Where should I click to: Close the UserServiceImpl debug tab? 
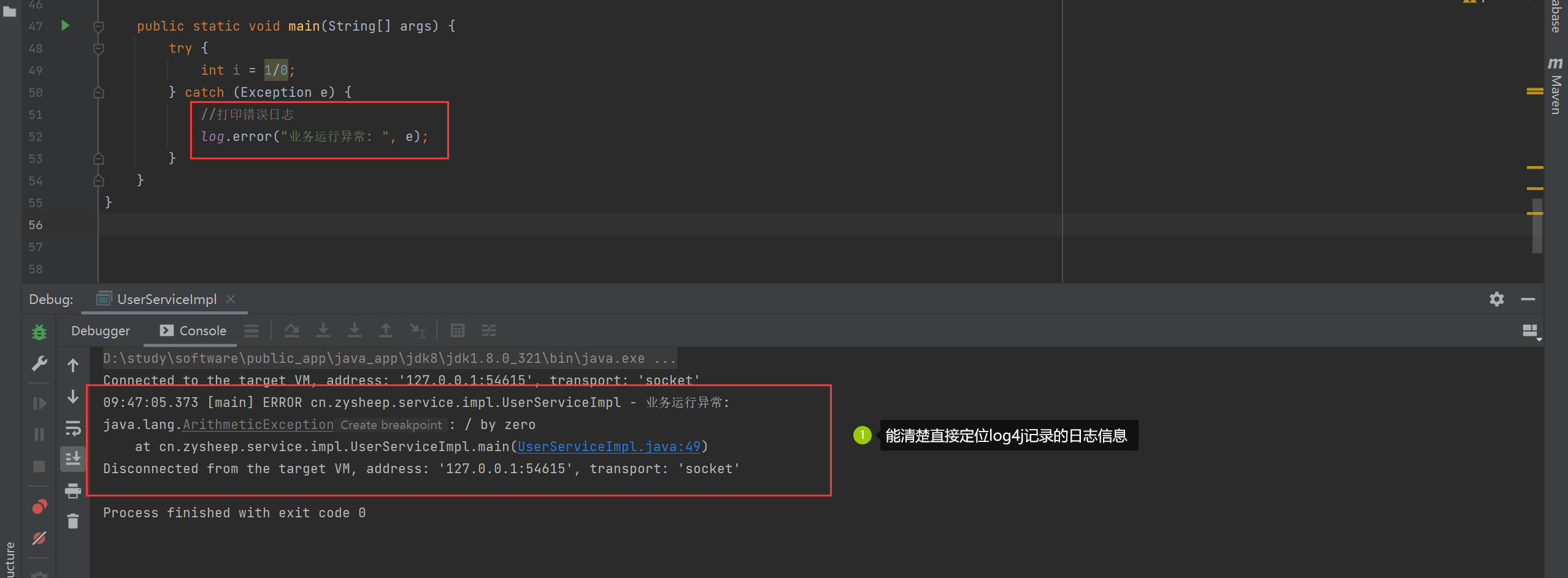point(231,299)
